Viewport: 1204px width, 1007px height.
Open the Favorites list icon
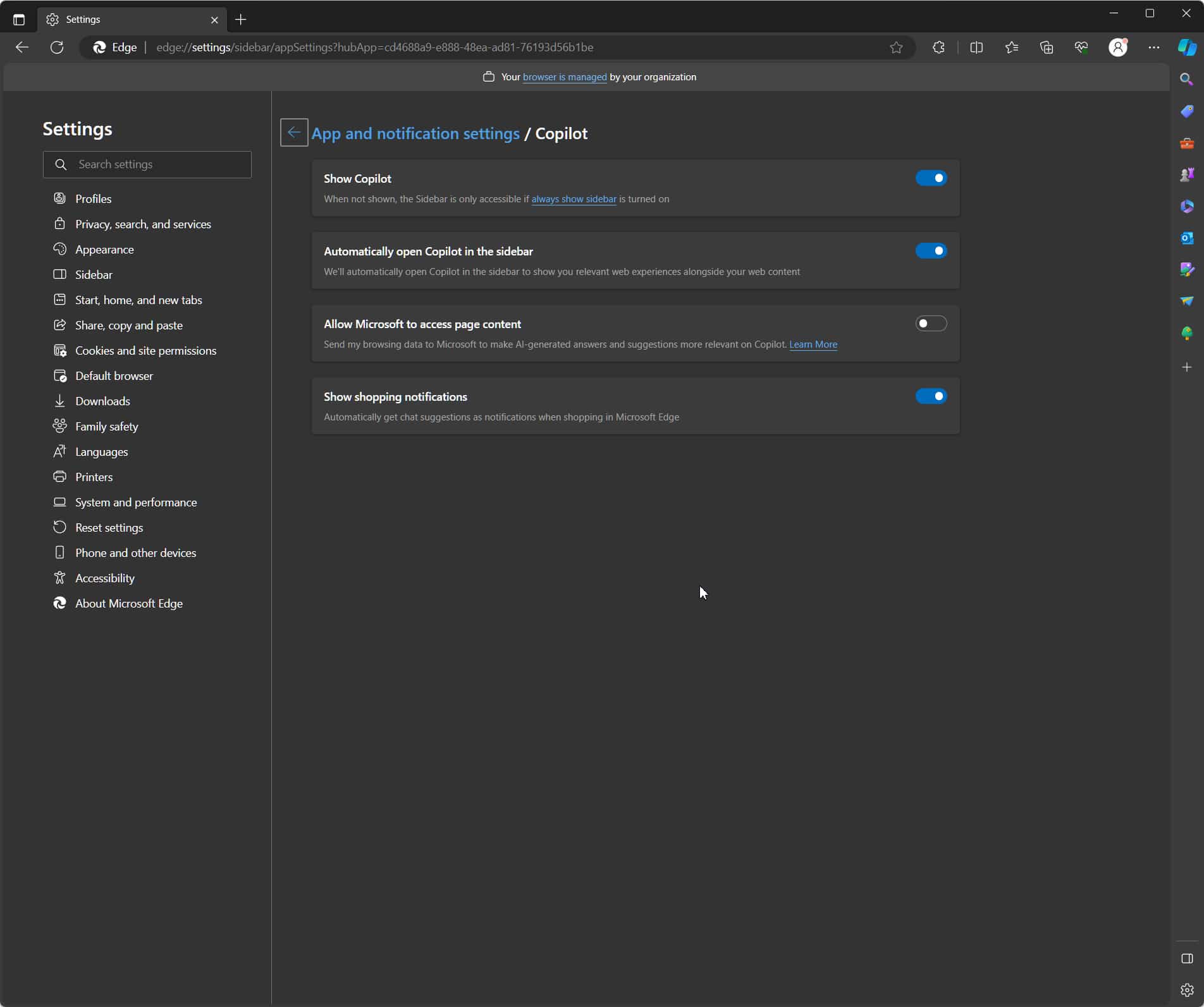(x=1011, y=47)
